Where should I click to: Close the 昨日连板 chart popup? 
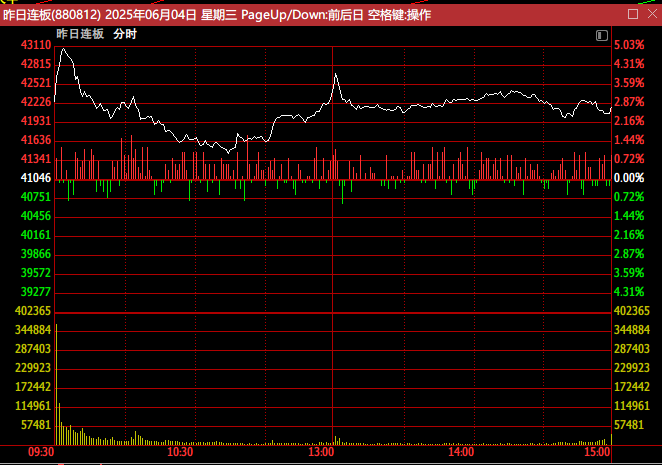tap(651, 15)
